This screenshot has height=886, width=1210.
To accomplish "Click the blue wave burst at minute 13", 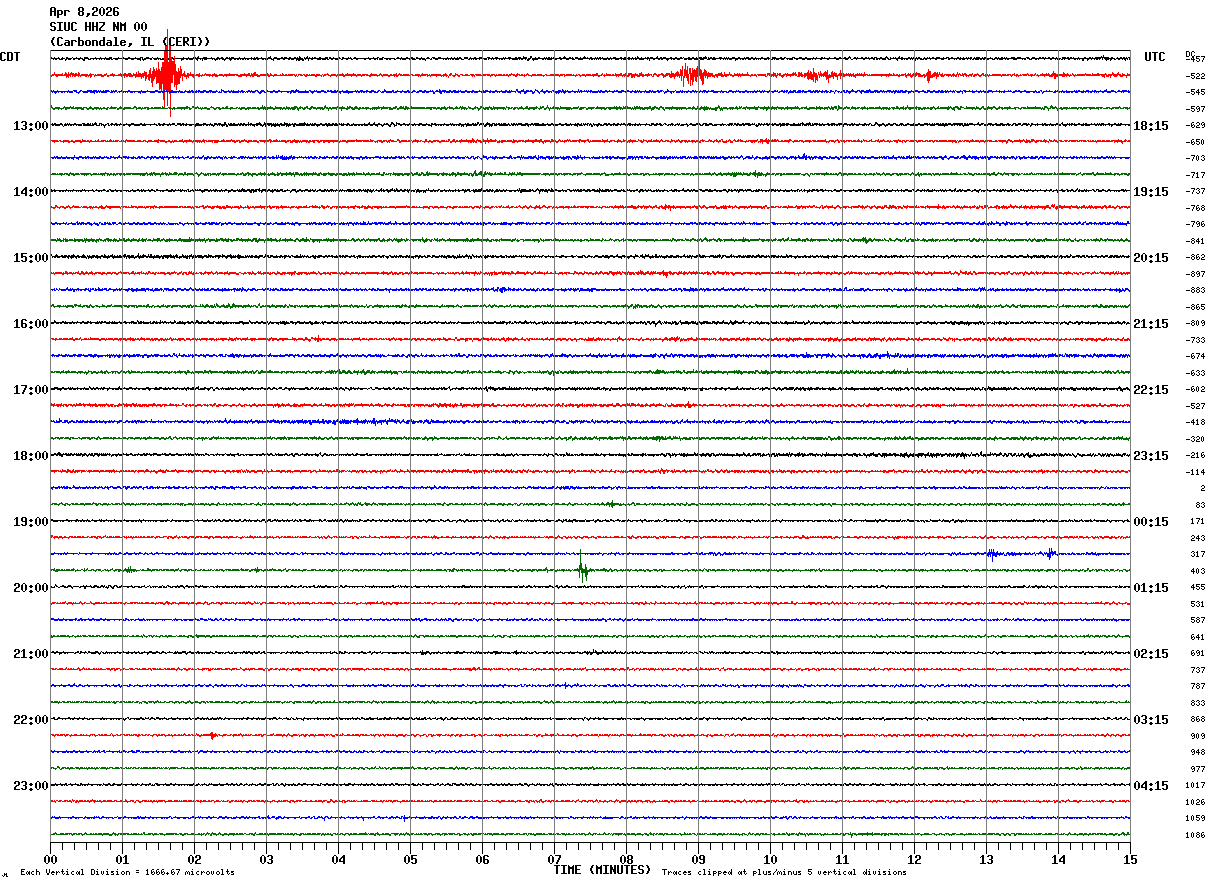I will pyautogui.click(x=991, y=553).
